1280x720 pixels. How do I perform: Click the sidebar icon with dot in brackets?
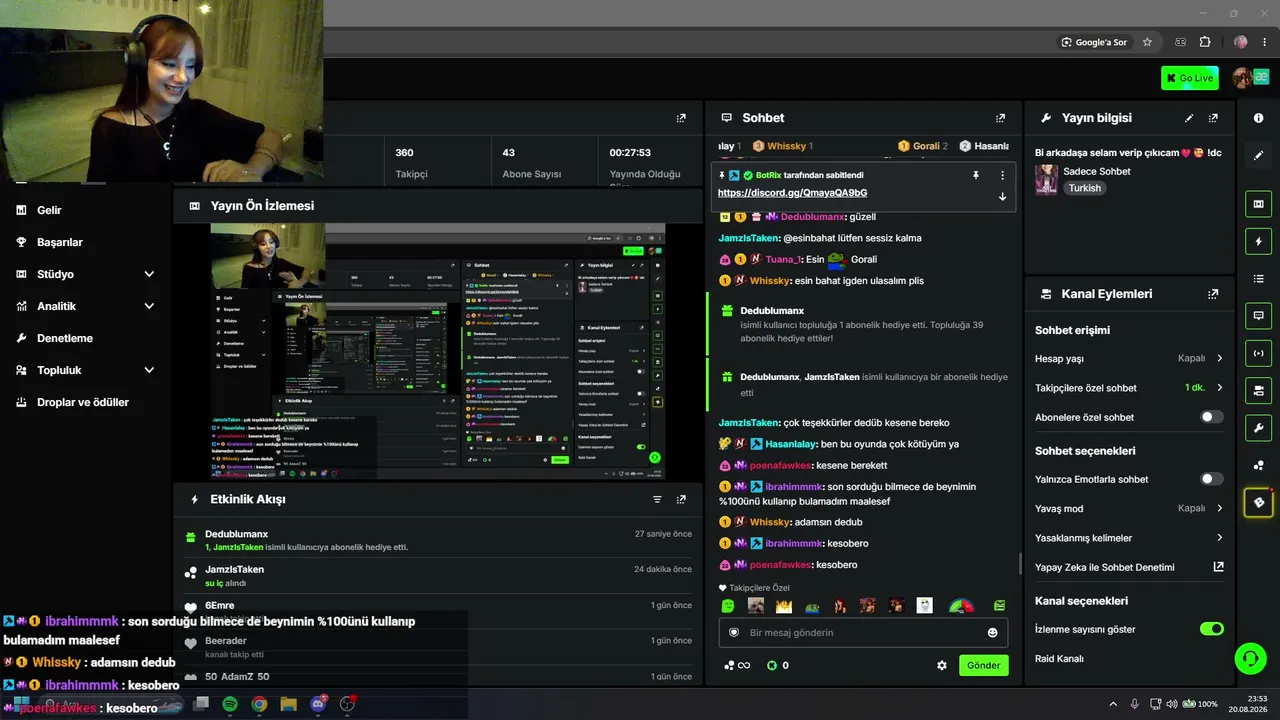tap(1258, 353)
